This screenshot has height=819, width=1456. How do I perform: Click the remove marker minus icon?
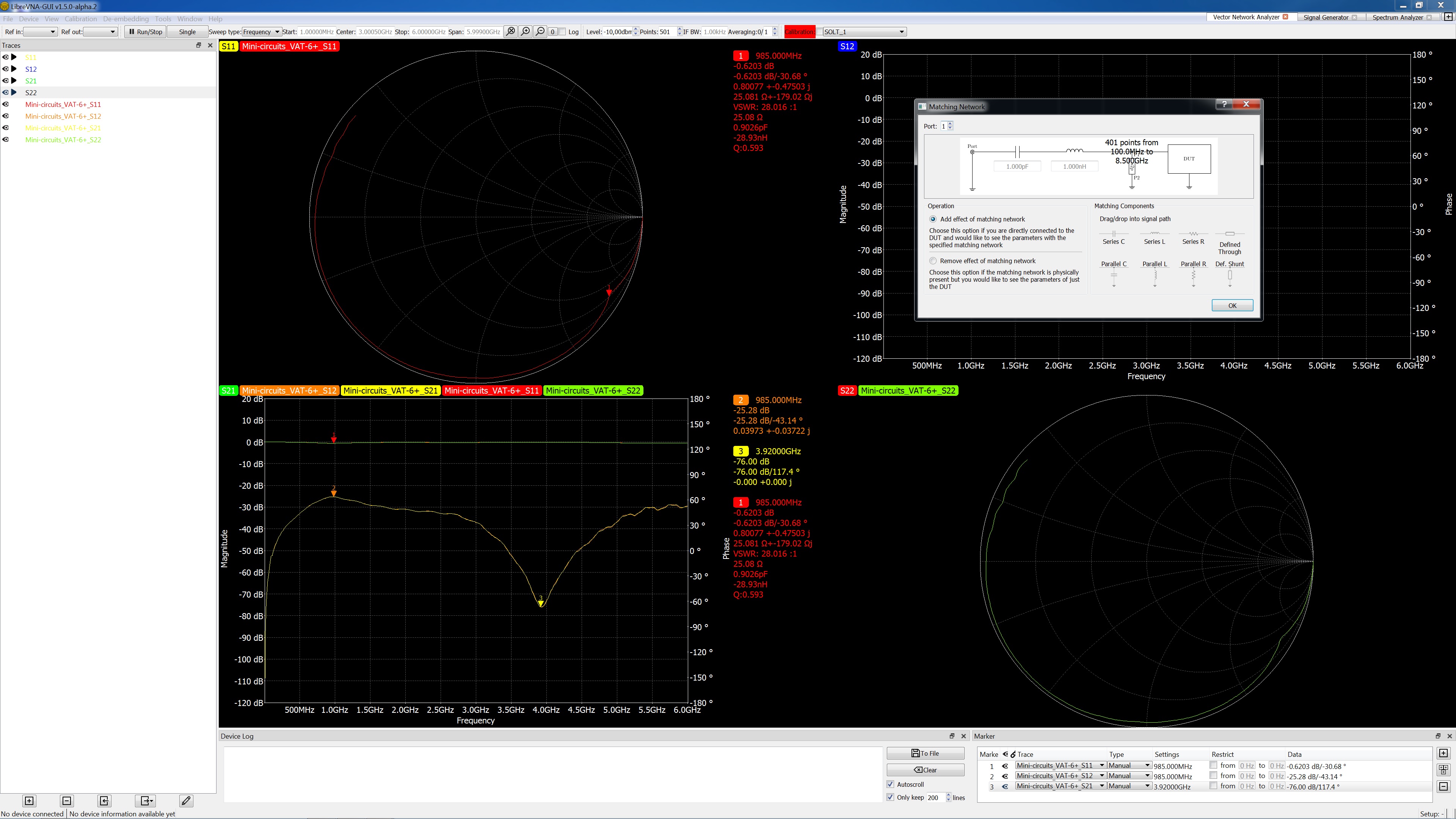[1443, 786]
